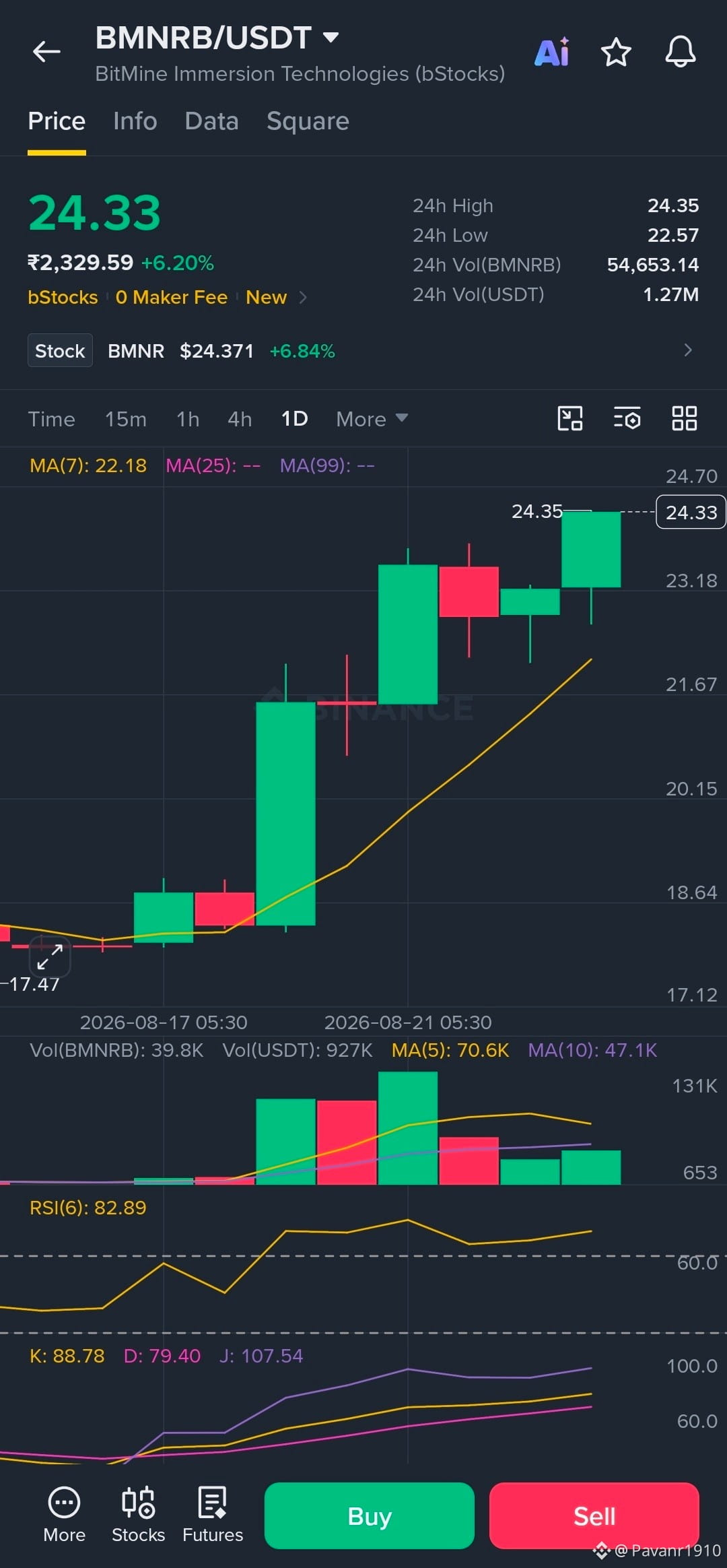Tap the BitMine Immersion Technologies subtitle
The height and width of the screenshot is (1568, 727).
(300, 73)
